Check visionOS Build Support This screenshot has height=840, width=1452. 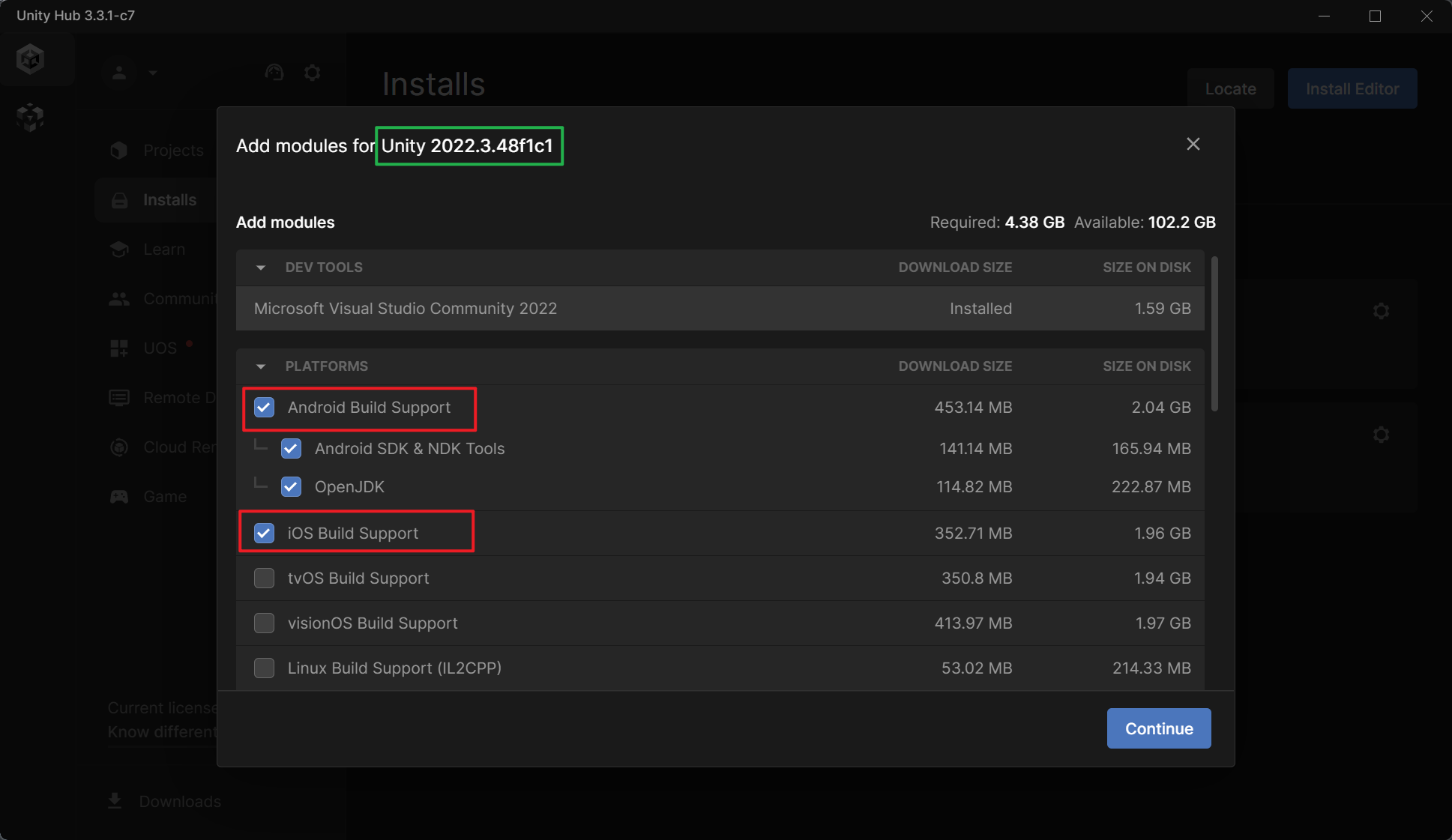[264, 623]
